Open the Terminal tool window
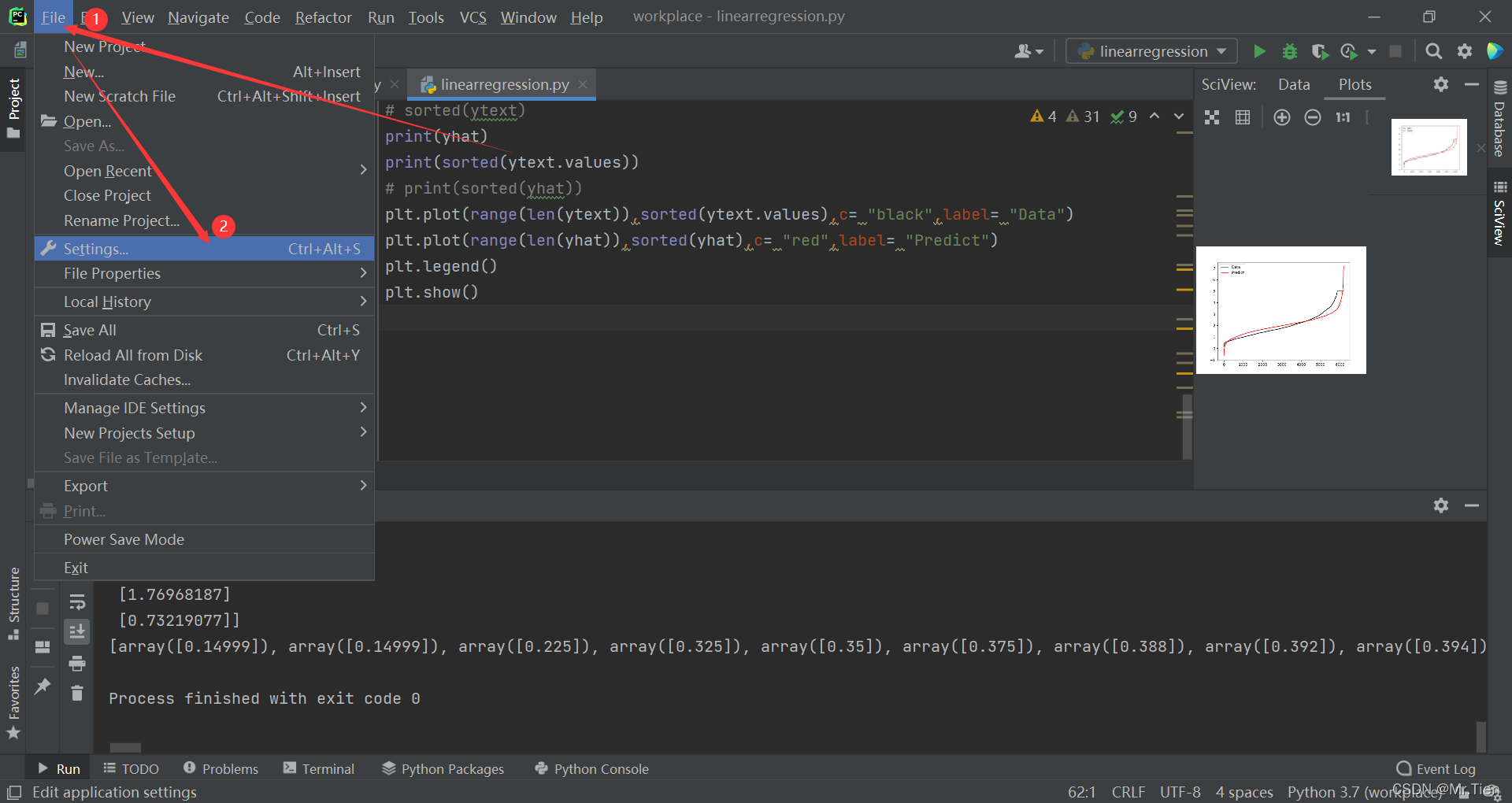The height and width of the screenshot is (803, 1512). coord(319,768)
